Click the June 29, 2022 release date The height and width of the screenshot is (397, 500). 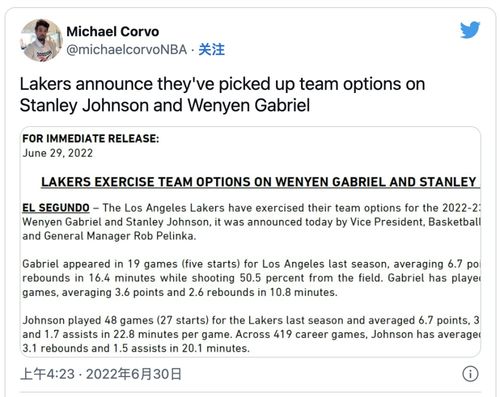[58, 153]
